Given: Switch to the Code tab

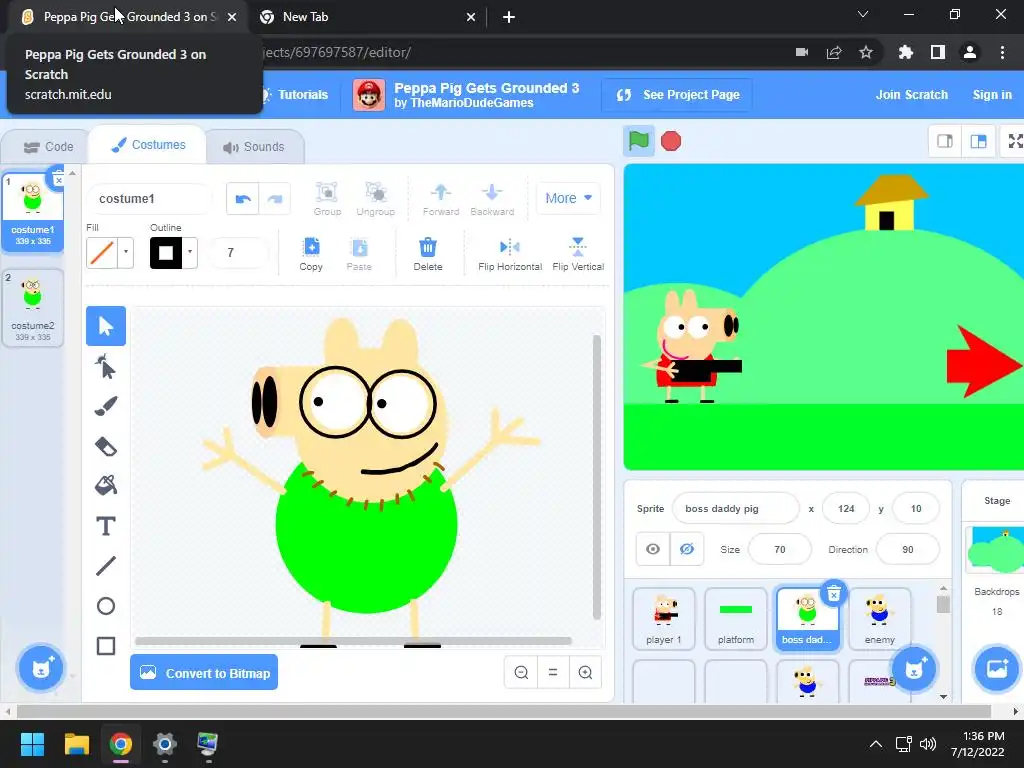Looking at the screenshot, I should [x=48, y=147].
